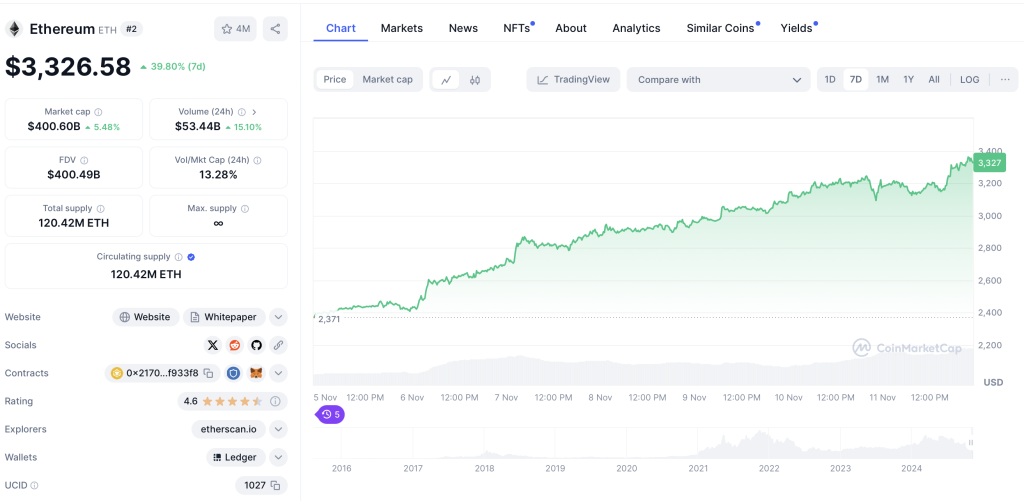This screenshot has width=1024, height=501.
Task: Click the right handle of the history range bar
Action: 972,444
